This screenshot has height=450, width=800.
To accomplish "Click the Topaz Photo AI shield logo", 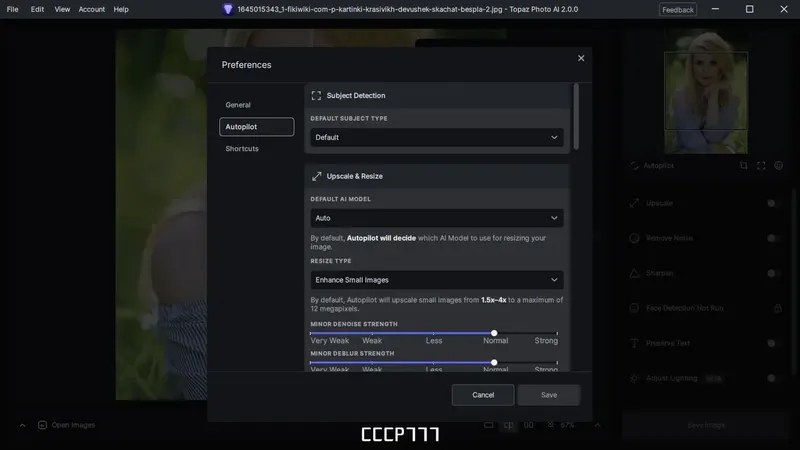I will [228, 9].
